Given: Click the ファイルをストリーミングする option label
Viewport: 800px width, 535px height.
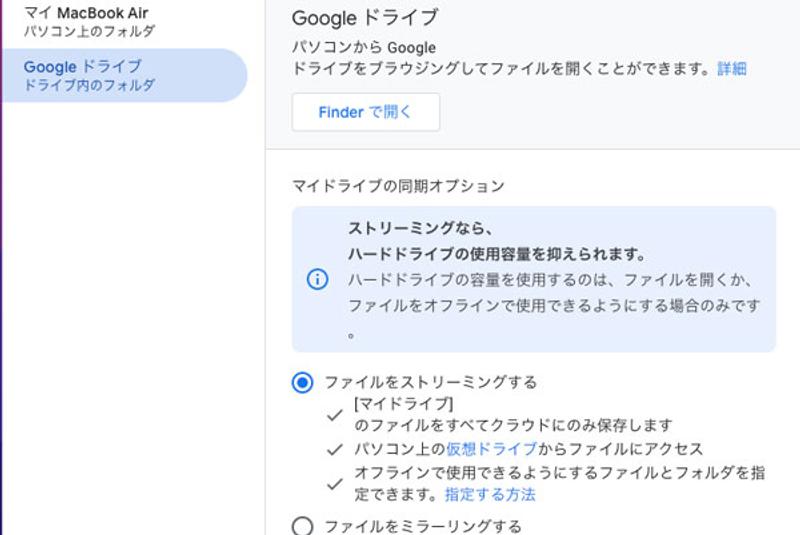Looking at the screenshot, I should 431,383.
